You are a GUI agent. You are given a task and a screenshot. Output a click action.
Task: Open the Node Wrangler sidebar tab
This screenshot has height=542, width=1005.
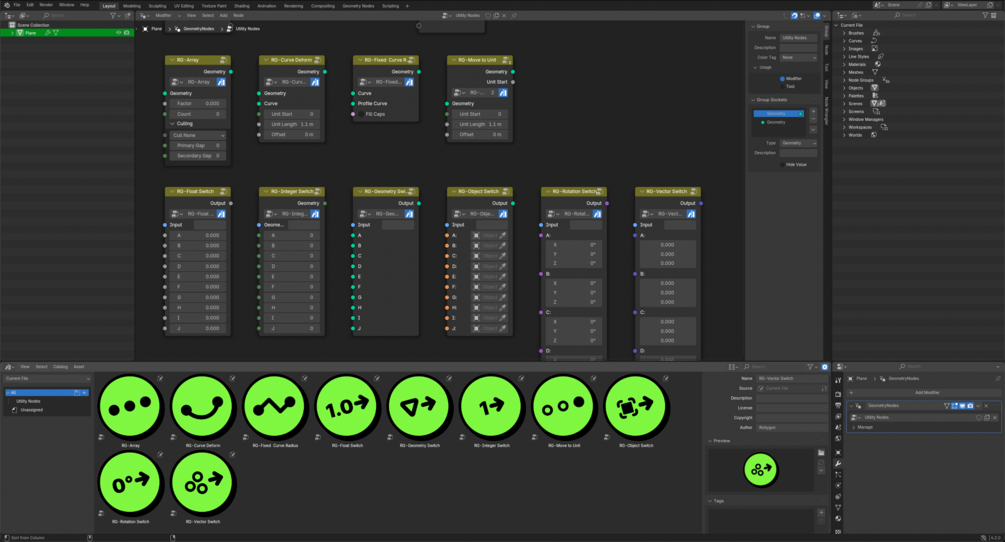click(x=827, y=110)
